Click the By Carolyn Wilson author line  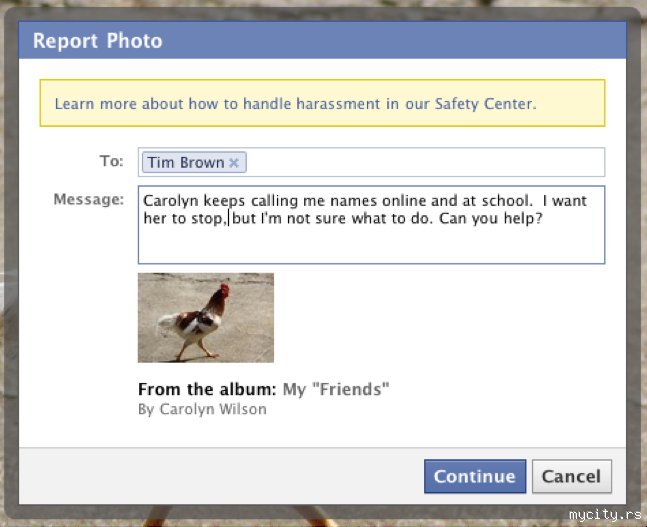tap(202, 409)
